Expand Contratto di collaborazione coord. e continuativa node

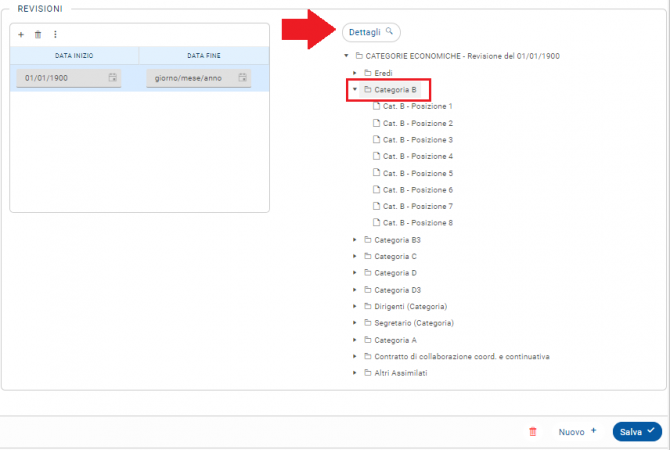coord(355,356)
